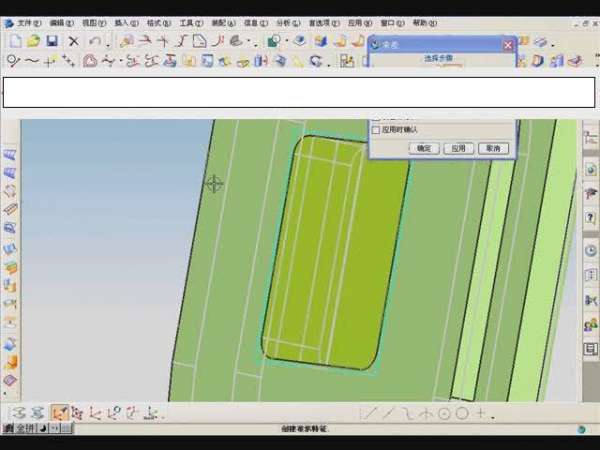600x450 pixels.
Task: Toggle the highlighted snap option in bottom-left toolbar
Action: coord(60,413)
